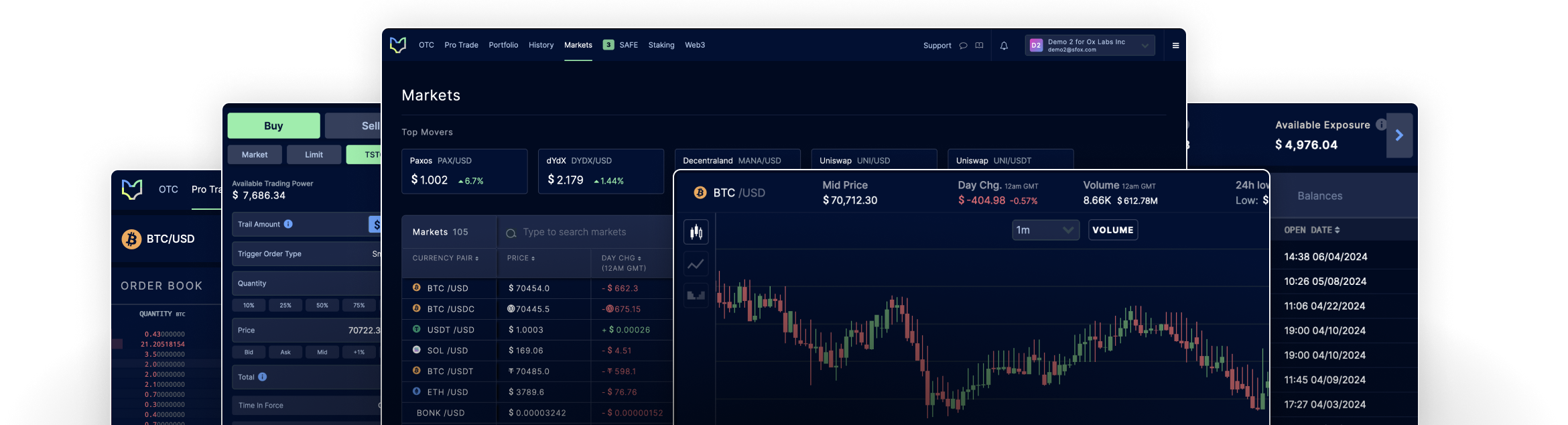Screen dimensions: 1568x425
Task: Select the candlestick chart type icon
Action: pyautogui.click(x=696, y=232)
